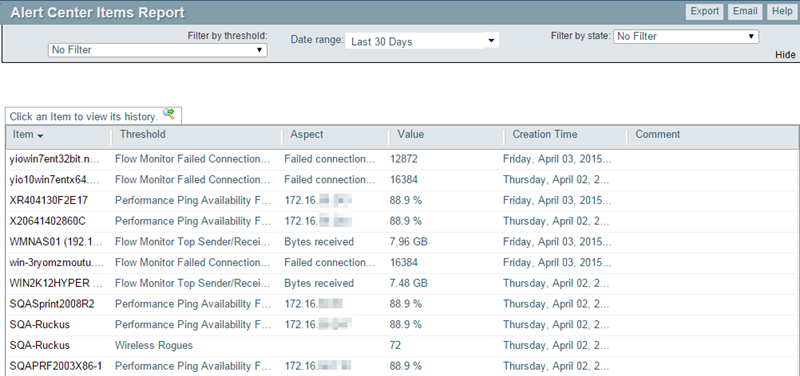Click value 7.96 GB

[x=409, y=242]
